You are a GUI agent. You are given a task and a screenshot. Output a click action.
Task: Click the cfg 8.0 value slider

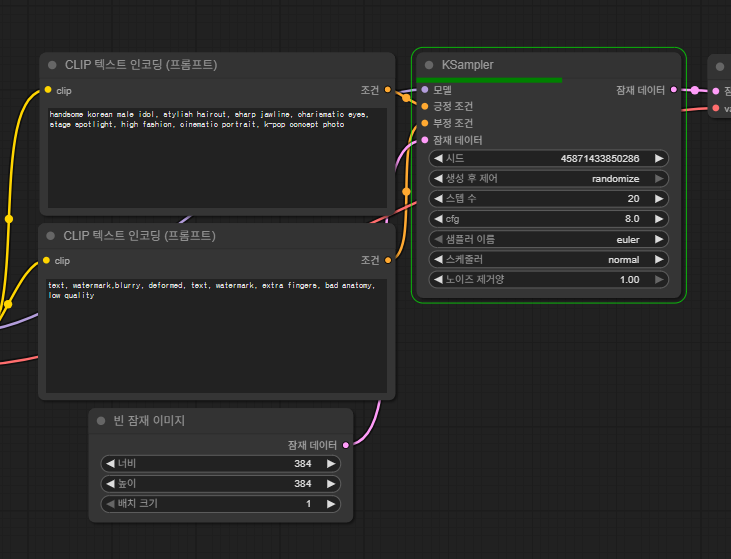click(548, 219)
